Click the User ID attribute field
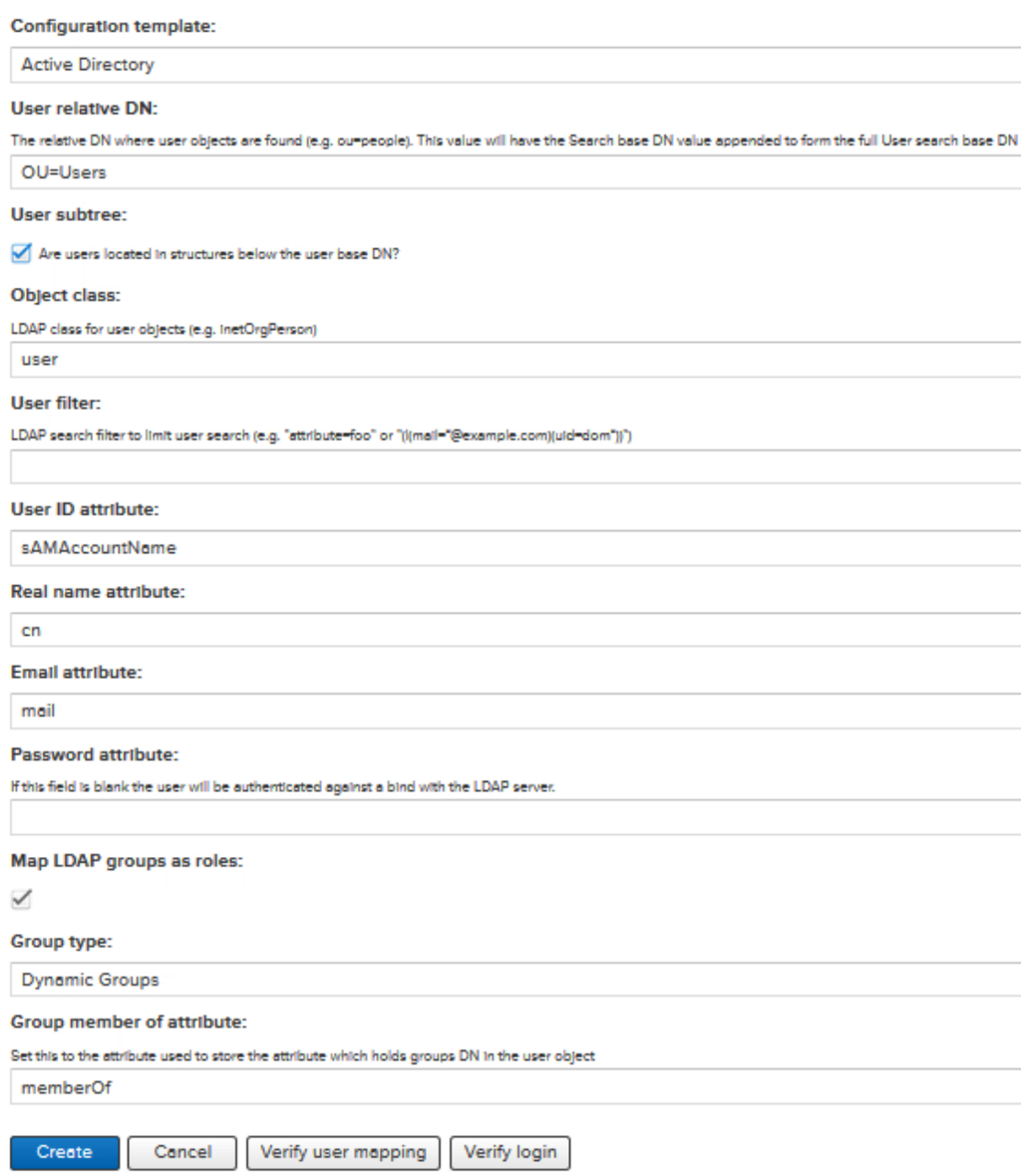This screenshot has width=1021, height=1176. coord(515,547)
